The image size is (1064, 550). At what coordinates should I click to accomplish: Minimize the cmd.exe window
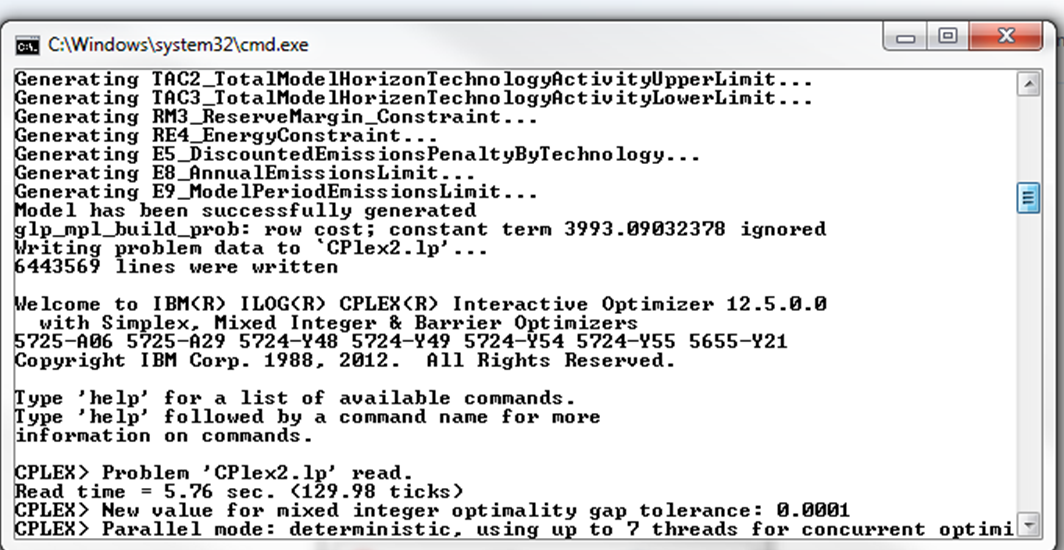point(906,37)
